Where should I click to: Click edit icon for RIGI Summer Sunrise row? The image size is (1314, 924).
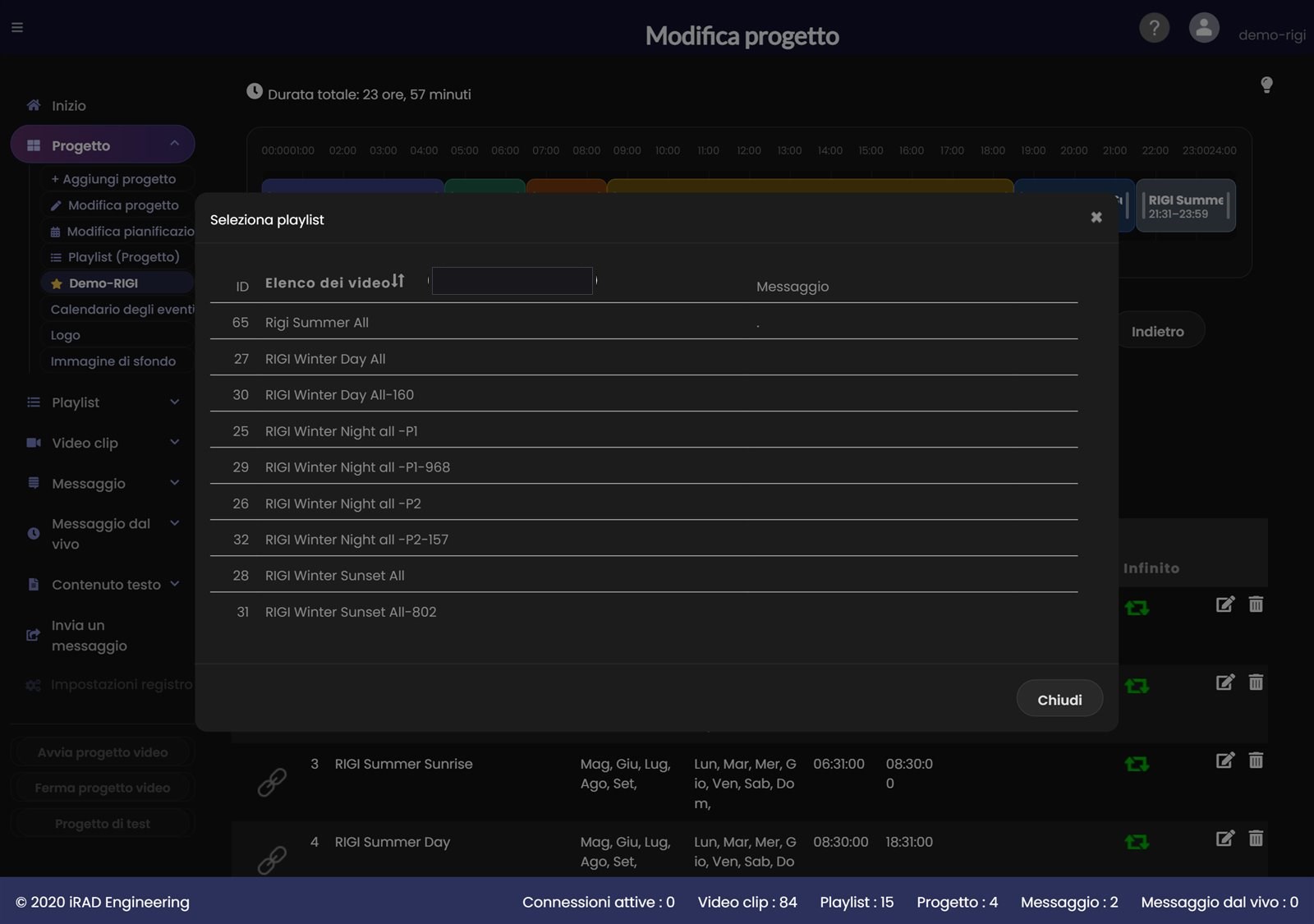coord(1224,761)
